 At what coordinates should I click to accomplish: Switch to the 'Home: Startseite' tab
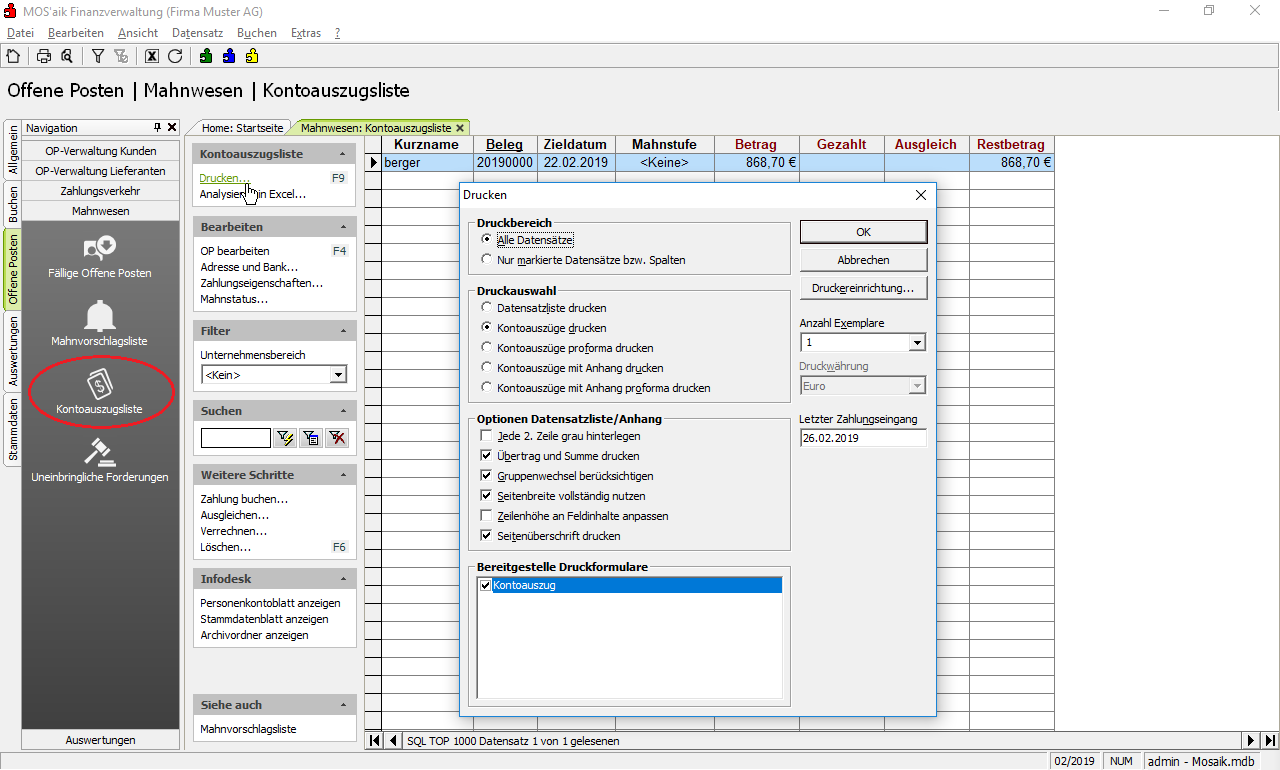click(x=242, y=128)
